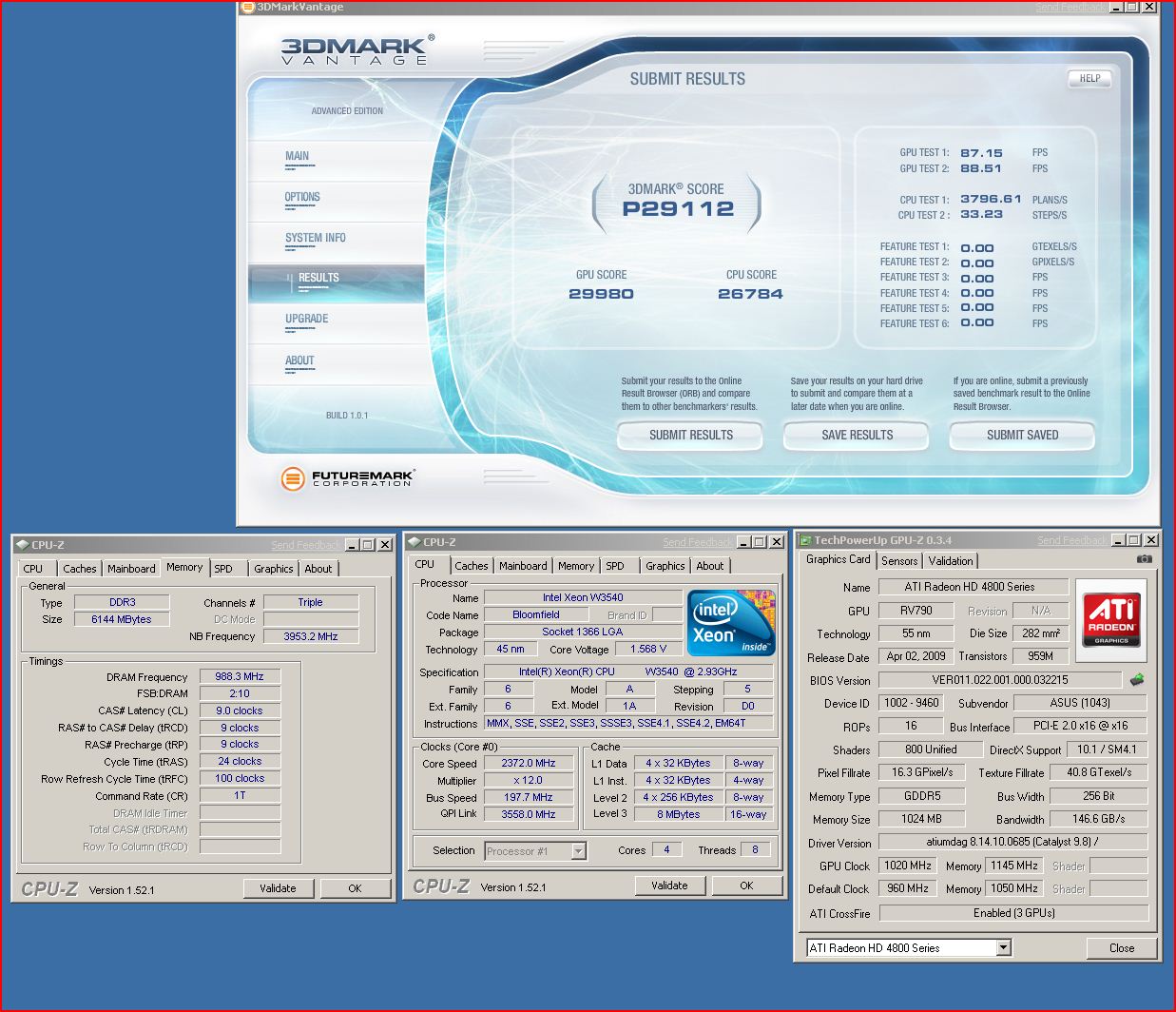1176x1012 pixels.
Task: Click the GPU-Z graphics card Name field
Action: point(973,587)
